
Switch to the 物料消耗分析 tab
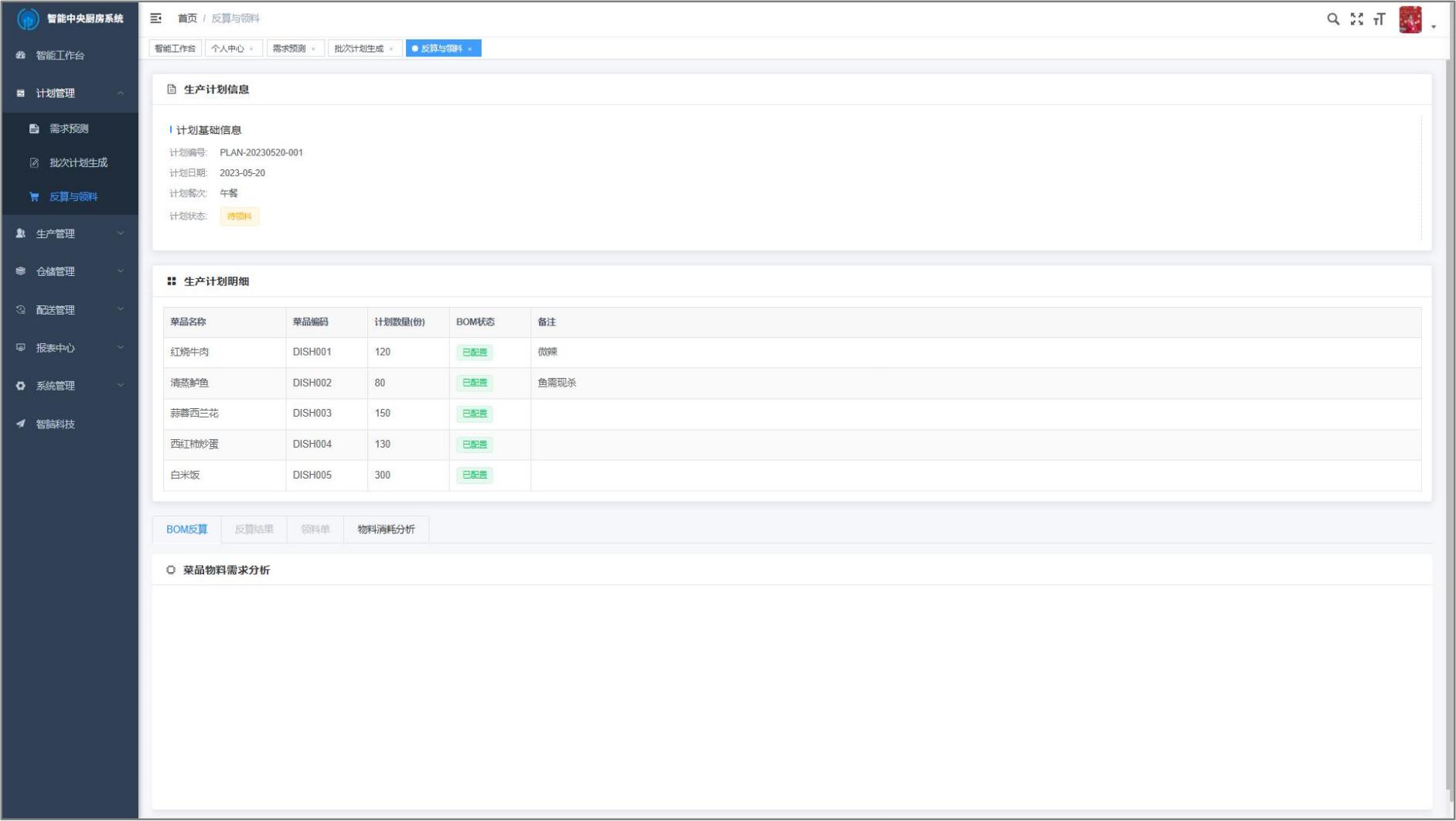coord(386,530)
